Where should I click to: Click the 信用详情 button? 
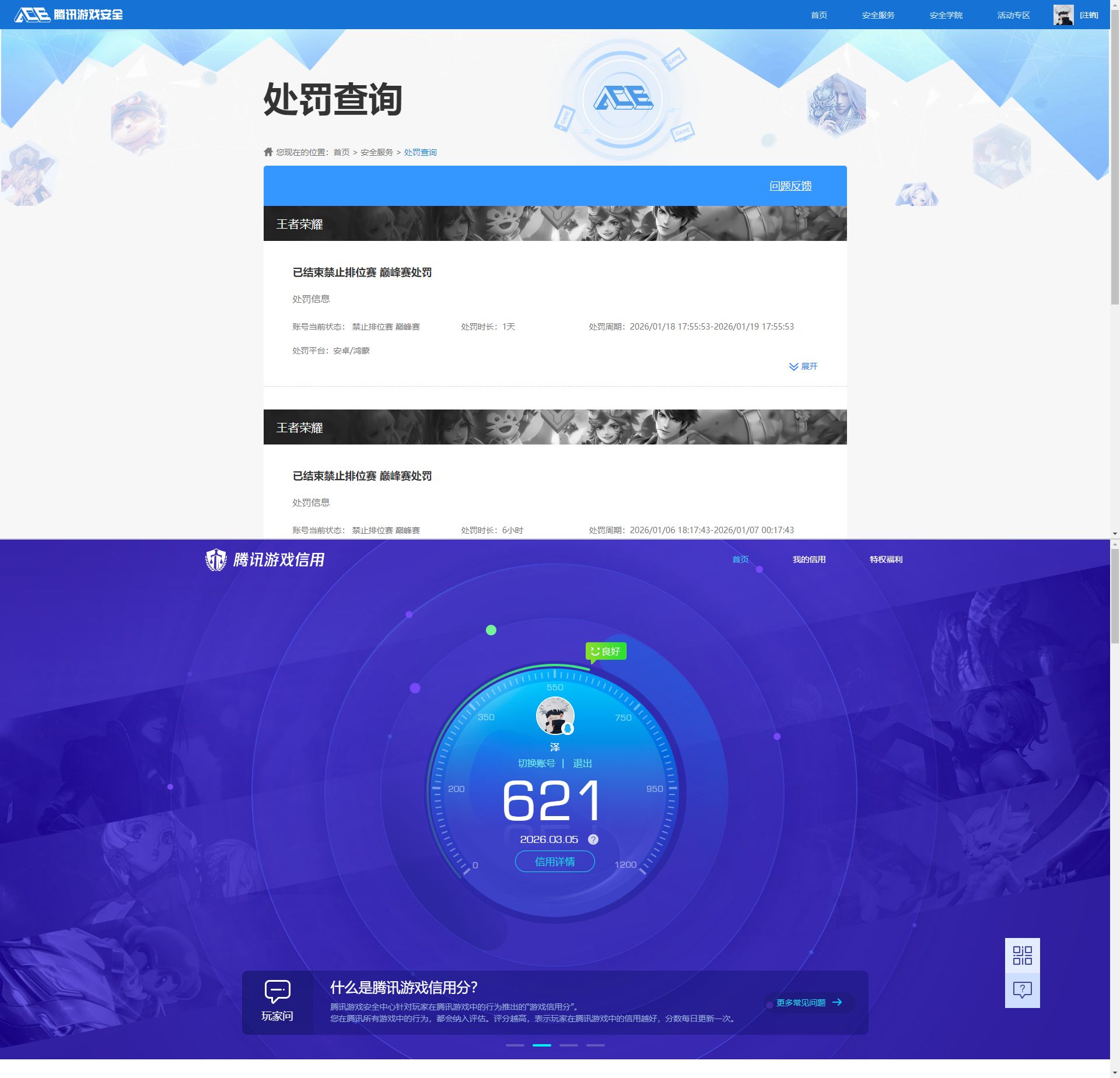pos(554,862)
